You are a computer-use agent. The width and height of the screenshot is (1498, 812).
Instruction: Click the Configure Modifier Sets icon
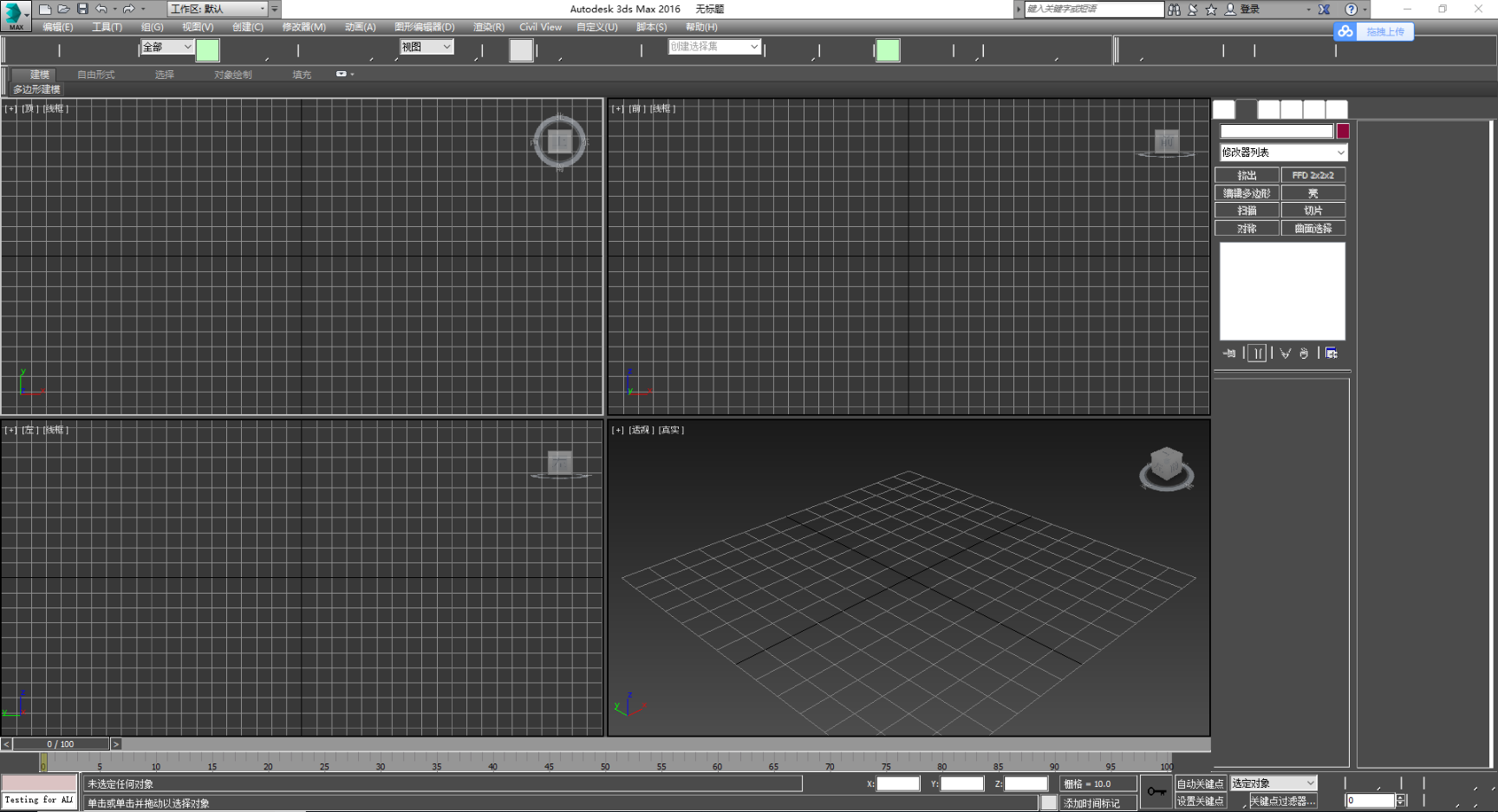[1332, 353]
